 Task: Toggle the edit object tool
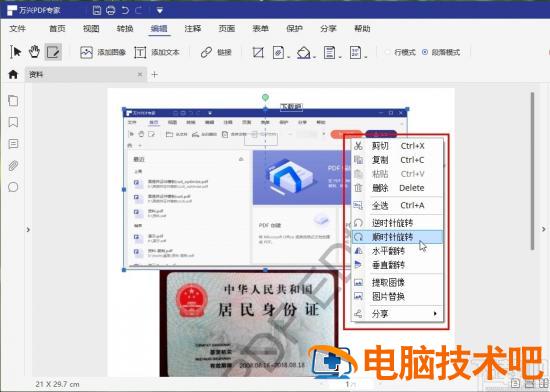pos(53,52)
